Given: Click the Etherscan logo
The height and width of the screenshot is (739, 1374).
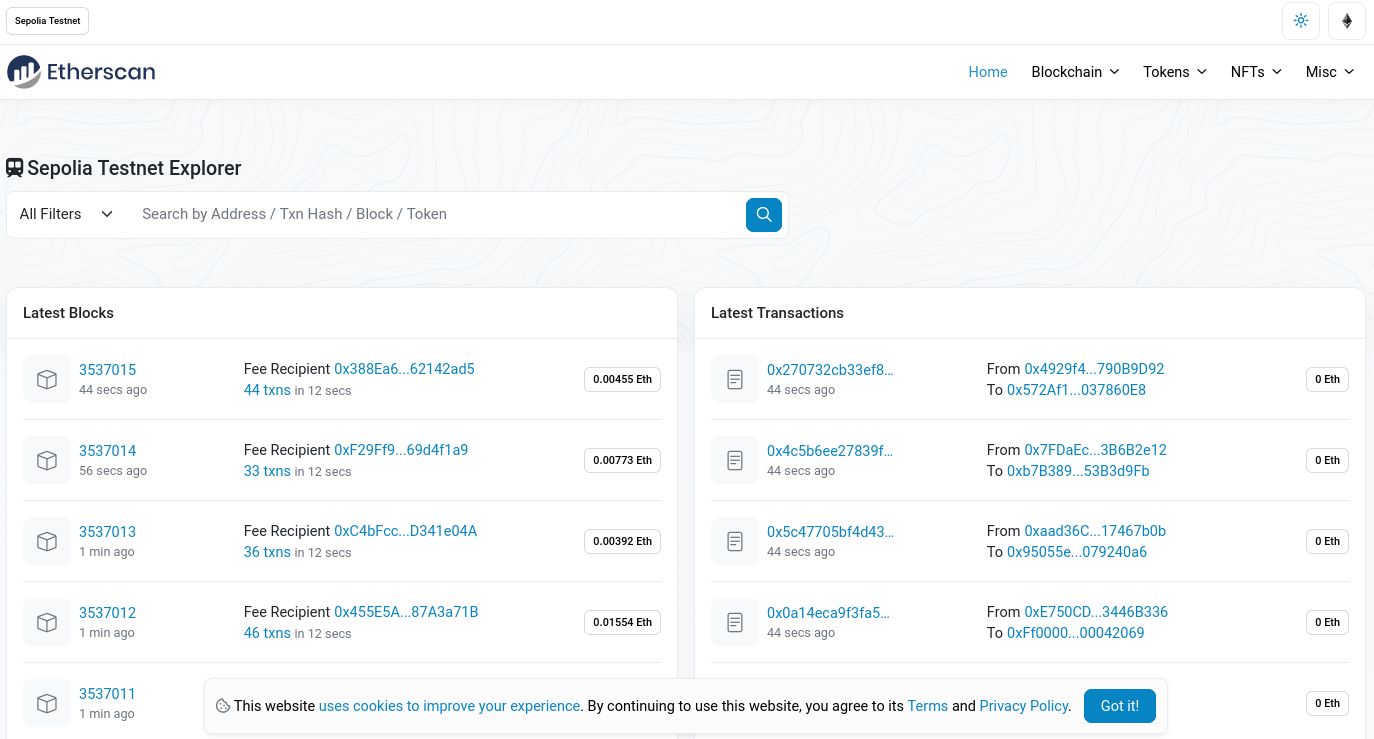Looking at the screenshot, I should coord(81,72).
